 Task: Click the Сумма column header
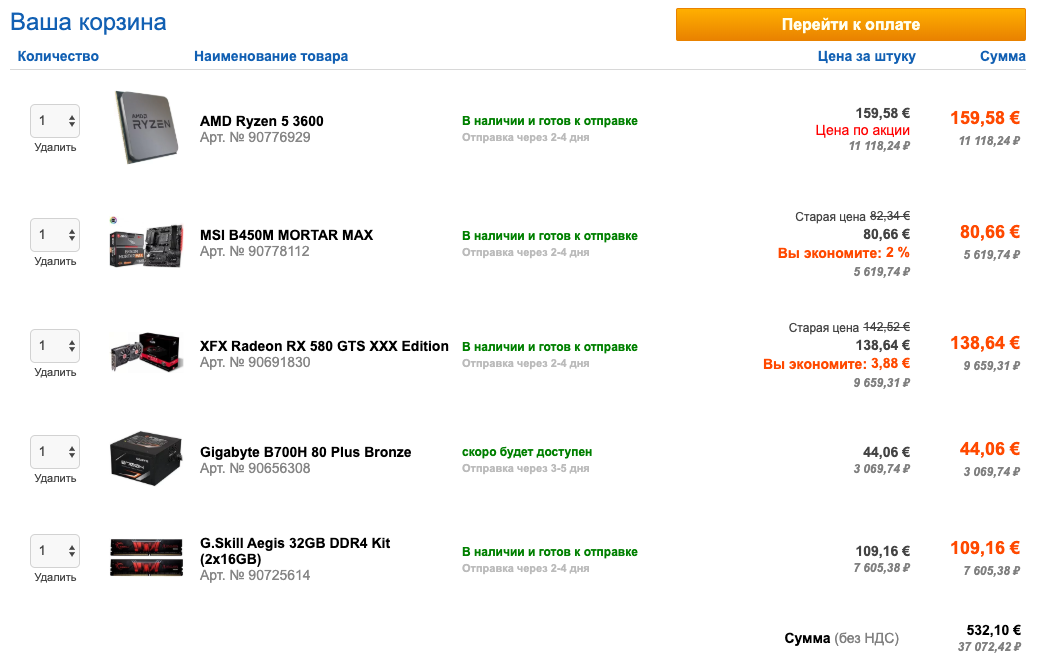(x=1003, y=56)
